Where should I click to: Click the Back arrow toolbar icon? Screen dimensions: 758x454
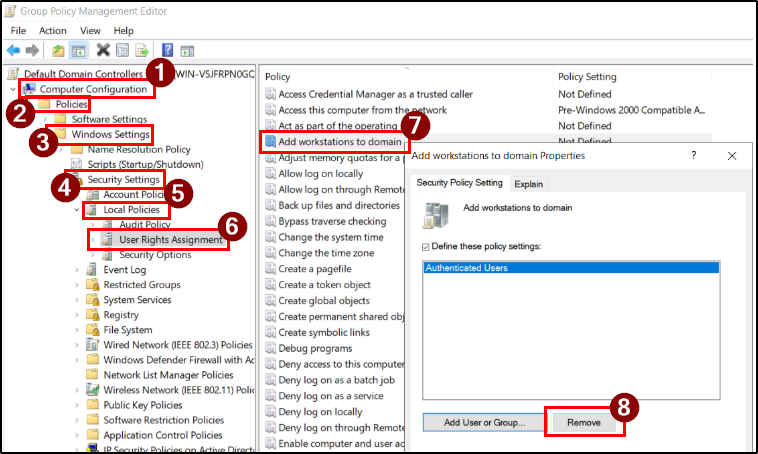[x=13, y=50]
